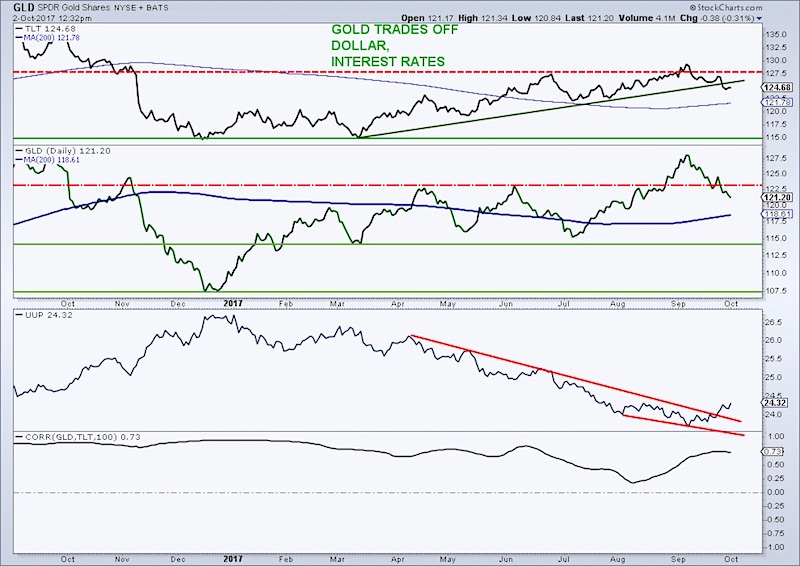The width and height of the screenshot is (800, 566).
Task: Click the Chg -0.38 (-0.31%) value
Action: tap(719, 18)
